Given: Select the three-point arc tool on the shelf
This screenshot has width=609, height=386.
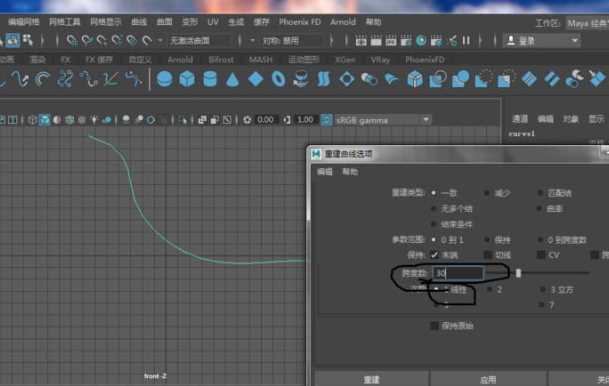Looking at the screenshot, I should (42, 79).
